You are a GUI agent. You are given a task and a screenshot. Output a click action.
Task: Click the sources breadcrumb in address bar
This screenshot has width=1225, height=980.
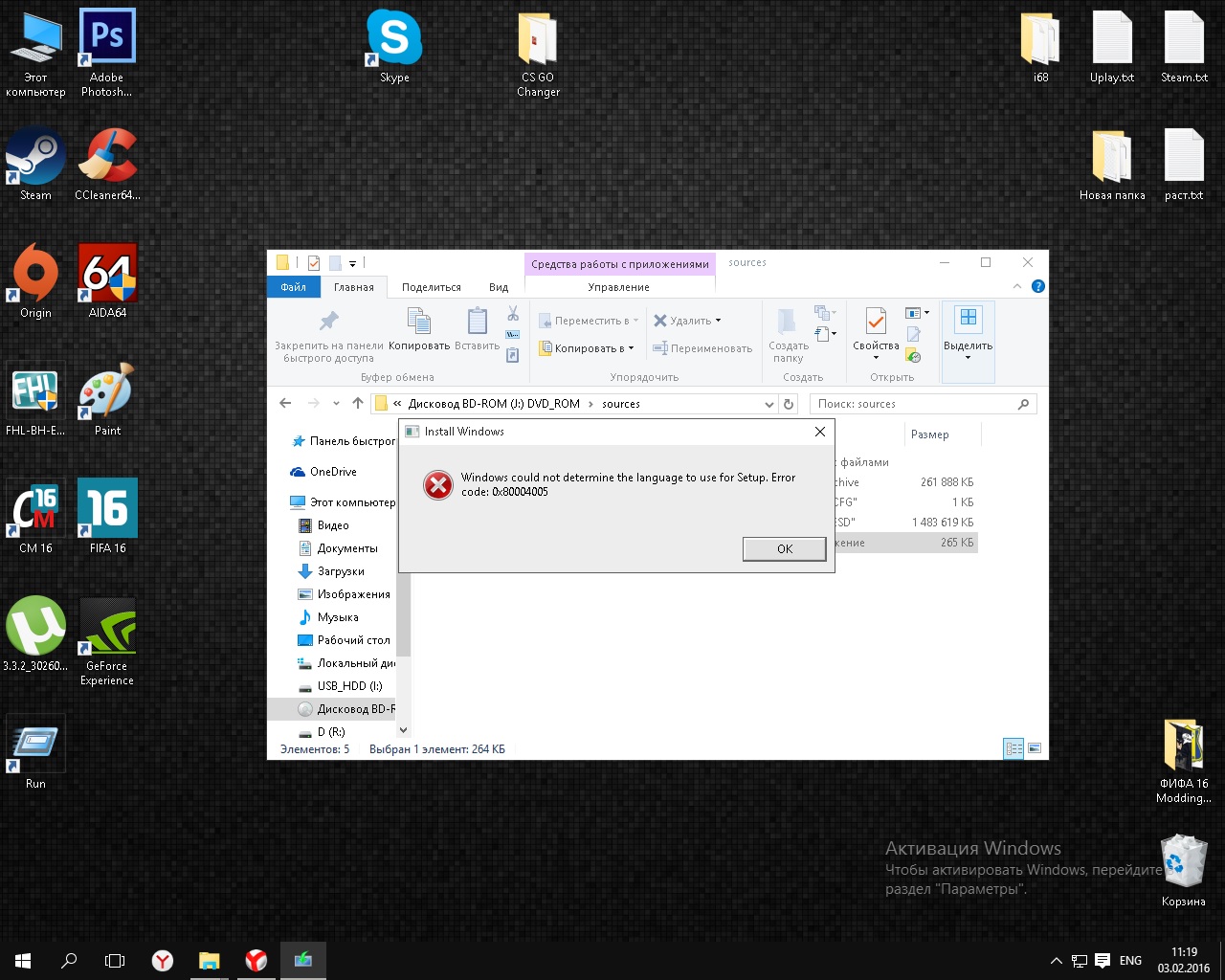(x=621, y=404)
